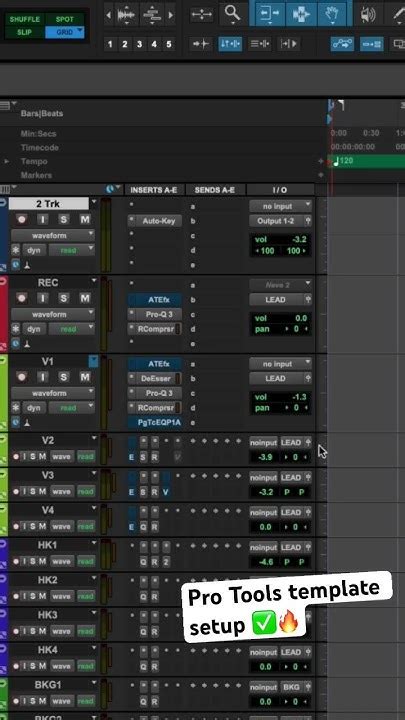Click the output window icon beside Output 1-2
The width and height of the screenshot is (405, 720).
coord(308,221)
